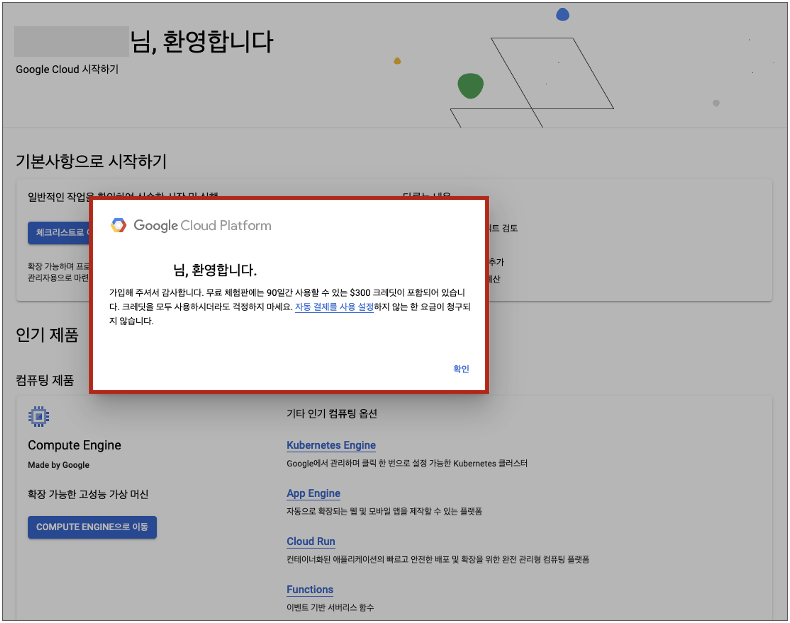Go to COMPUTE ENGINE으로 이동 button

click(92, 527)
